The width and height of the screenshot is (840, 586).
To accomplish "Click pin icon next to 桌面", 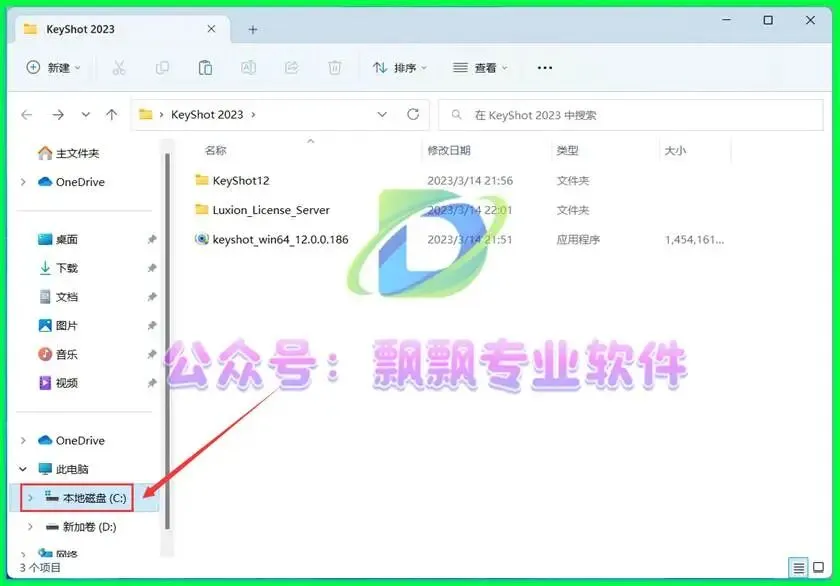I will coord(152,239).
